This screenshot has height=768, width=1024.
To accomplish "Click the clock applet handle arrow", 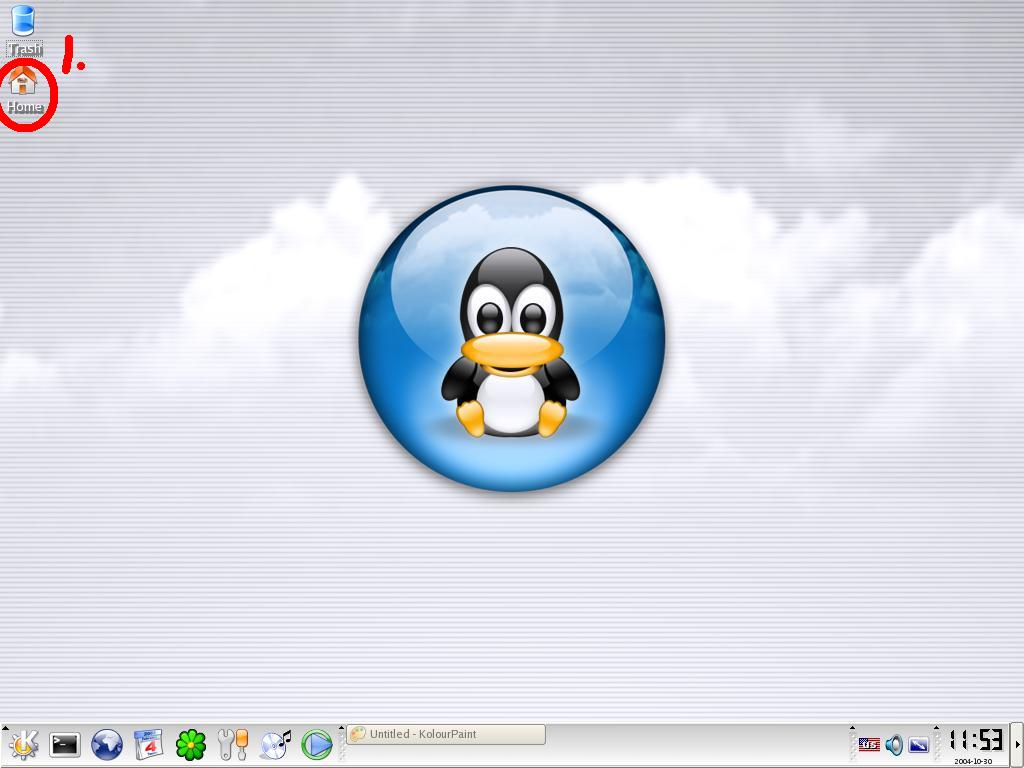I will [x=936, y=728].
